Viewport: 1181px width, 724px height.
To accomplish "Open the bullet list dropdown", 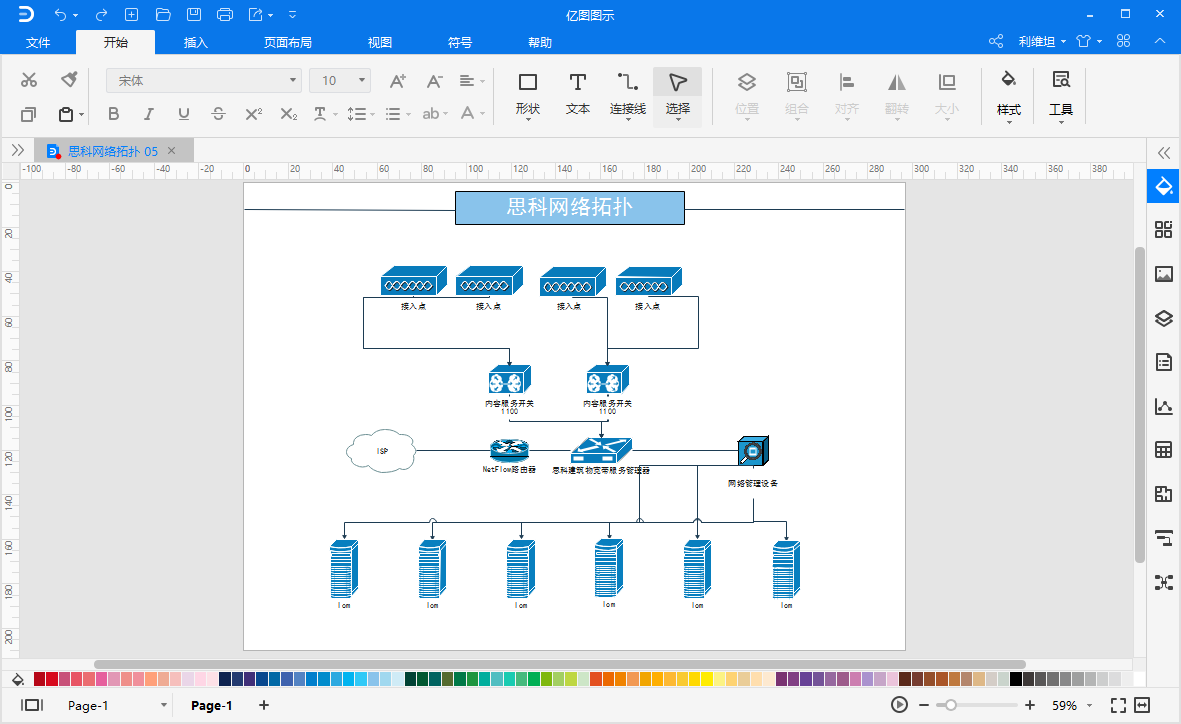I will click(x=398, y=114).
